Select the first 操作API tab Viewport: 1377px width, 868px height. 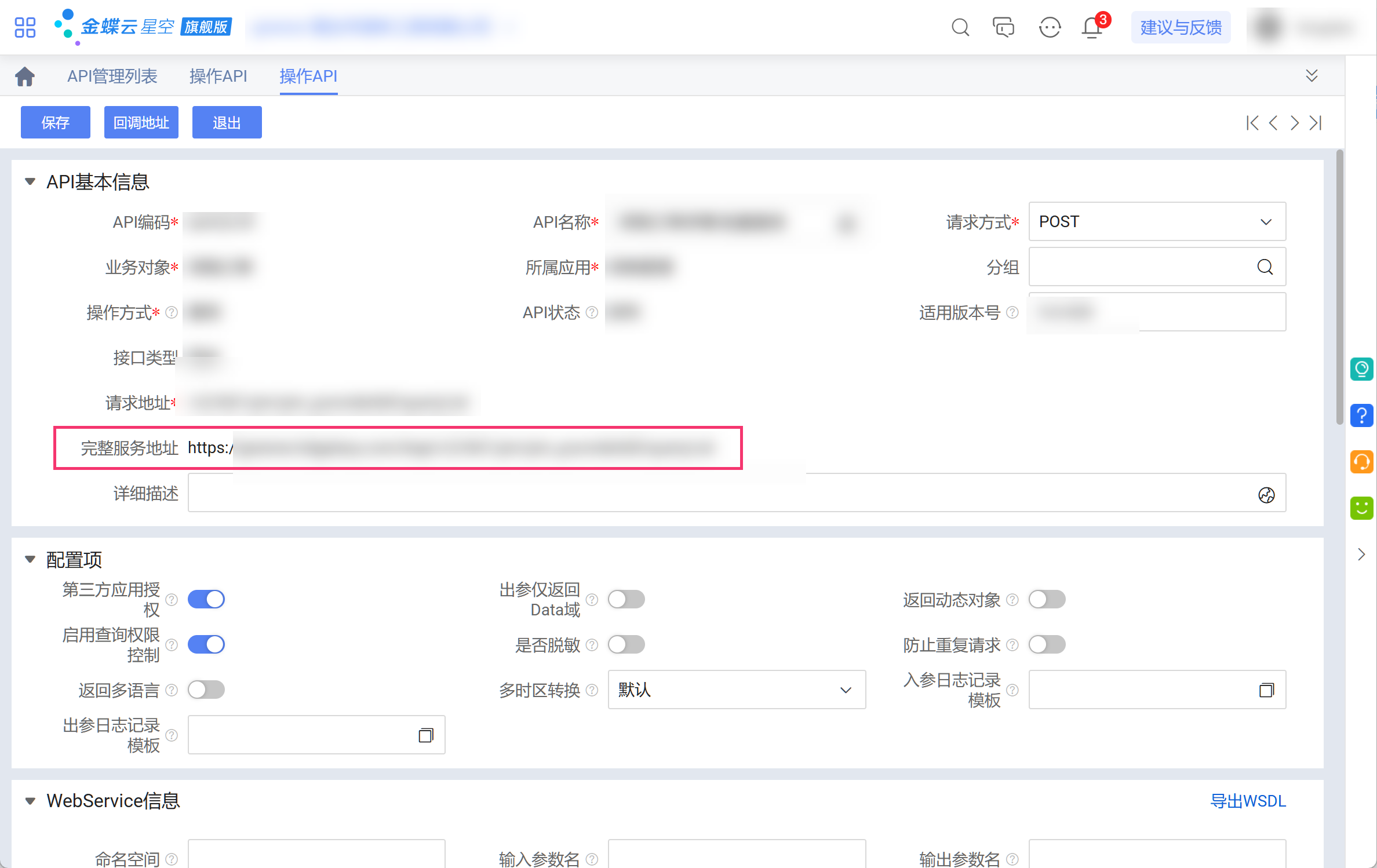pyautogui.click(x=218, y=76)
